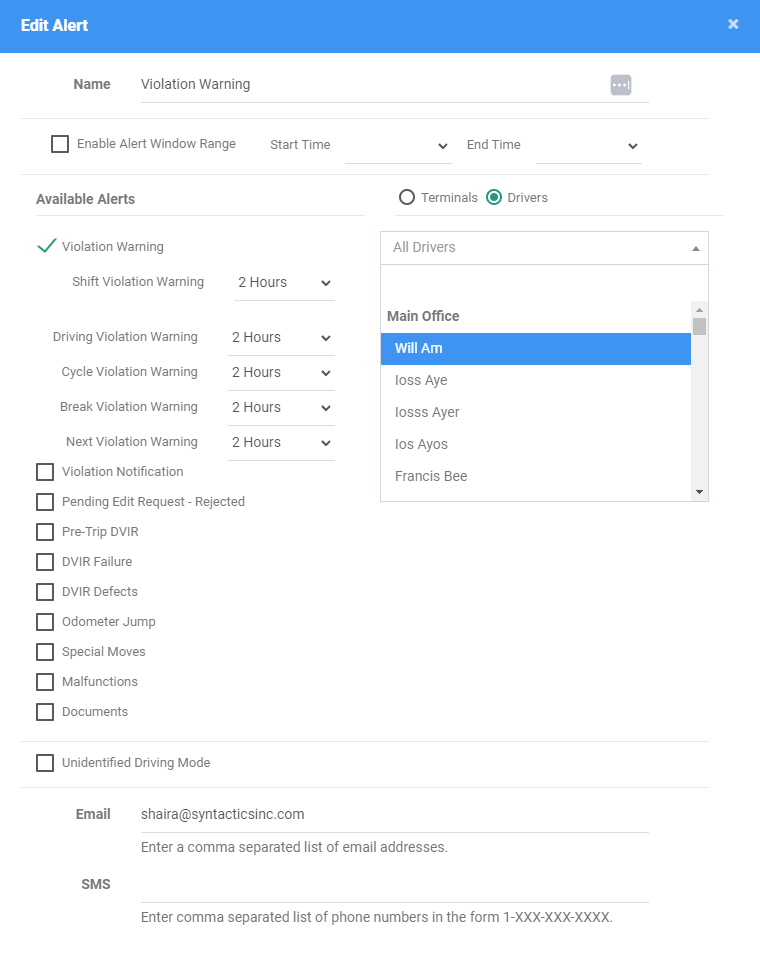Click the driver list scroll up arrow
This screenshot has height=956, width=760.
(700, 310)
